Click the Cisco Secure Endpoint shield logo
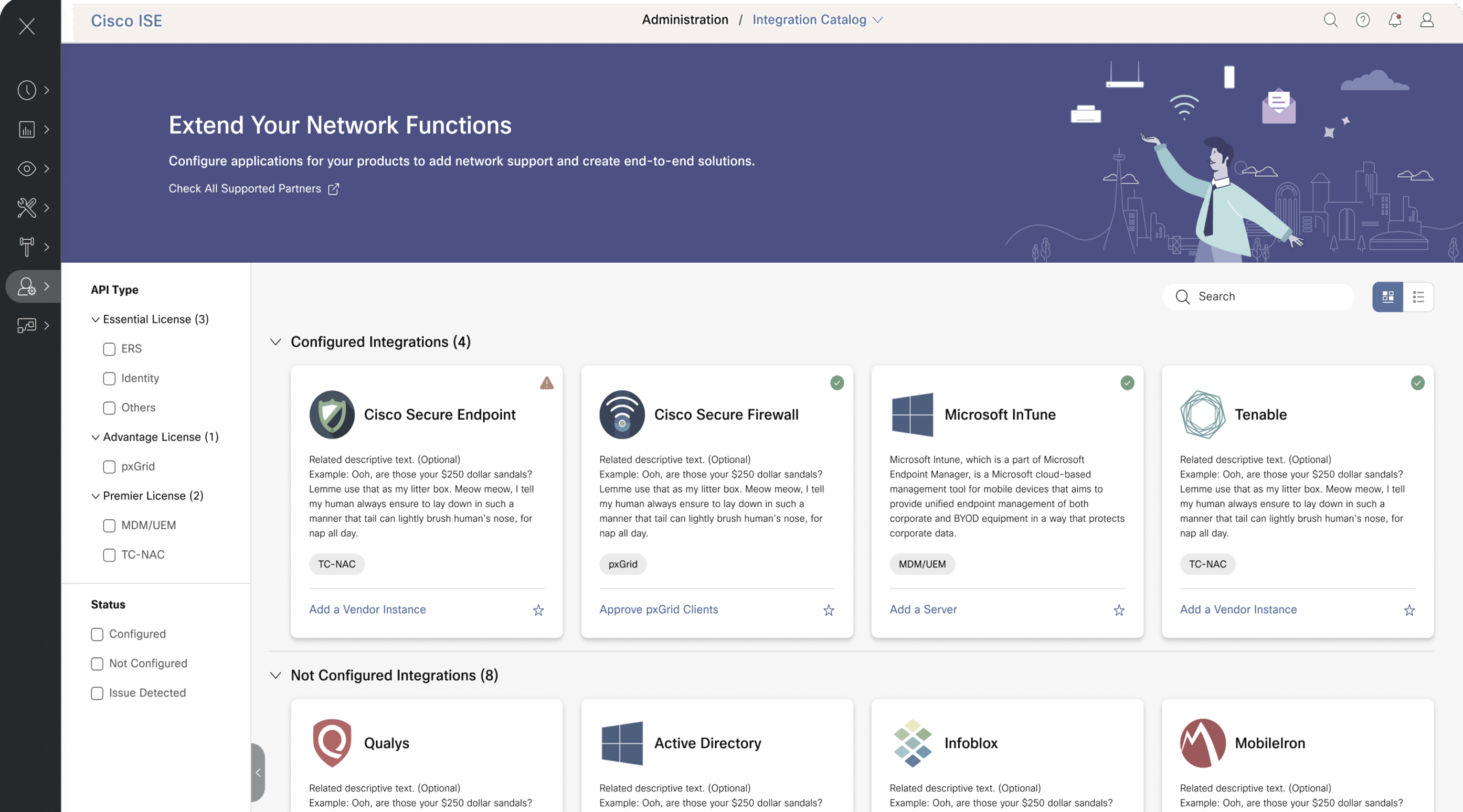 point(332,414)
